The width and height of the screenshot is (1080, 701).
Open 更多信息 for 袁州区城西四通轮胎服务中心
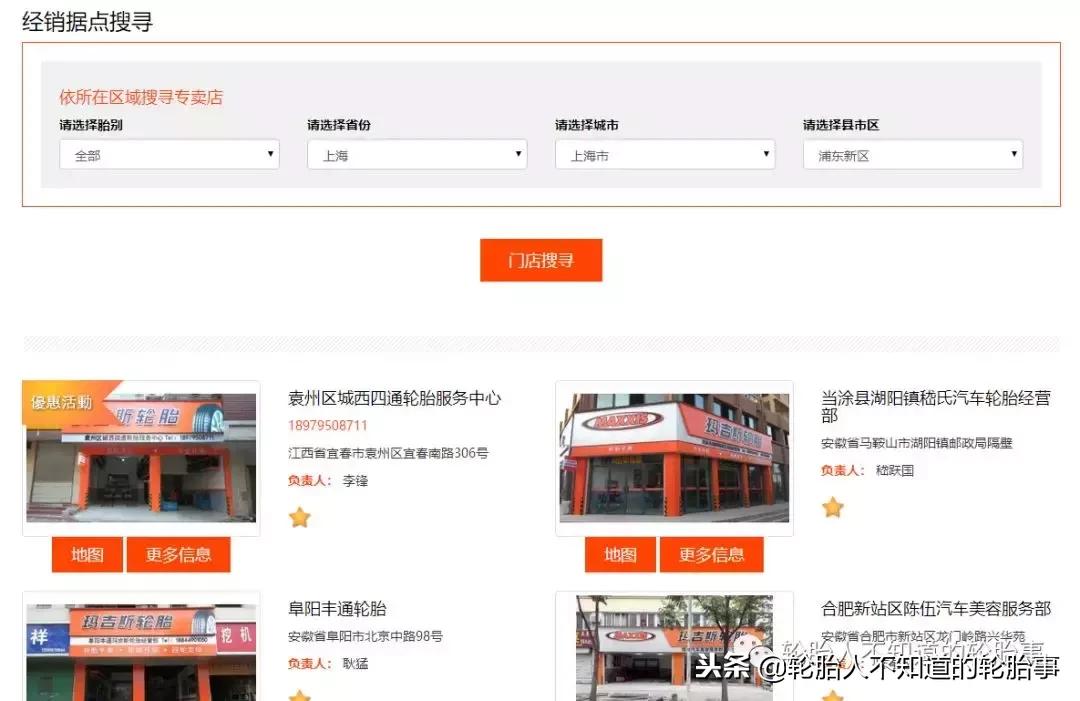click(177, 554)
